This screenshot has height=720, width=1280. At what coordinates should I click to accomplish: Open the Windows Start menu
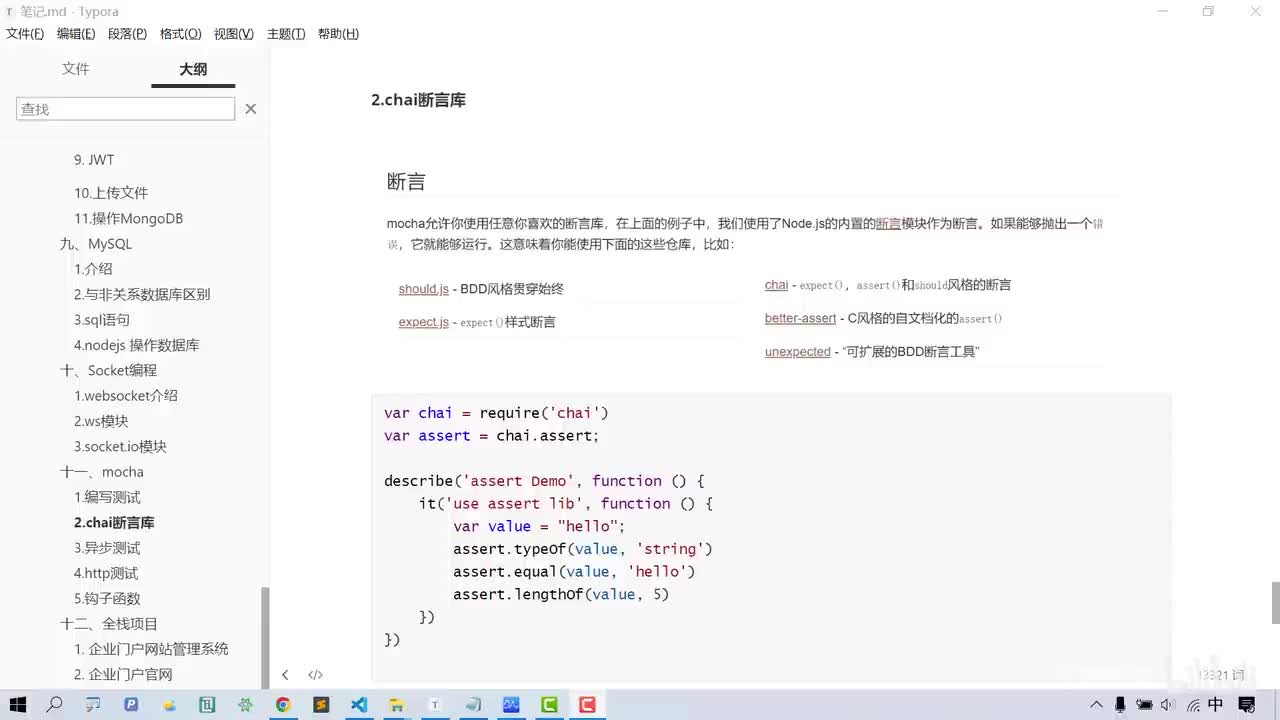[x=17, y=705]
